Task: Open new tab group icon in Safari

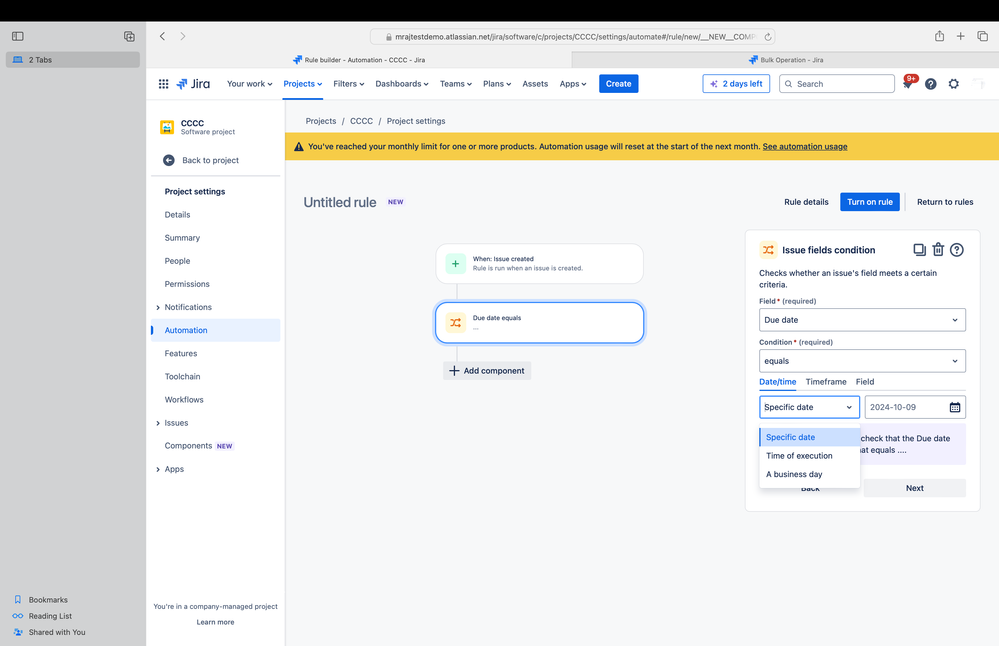Action: pyautogui.click(x=129, y=36)
